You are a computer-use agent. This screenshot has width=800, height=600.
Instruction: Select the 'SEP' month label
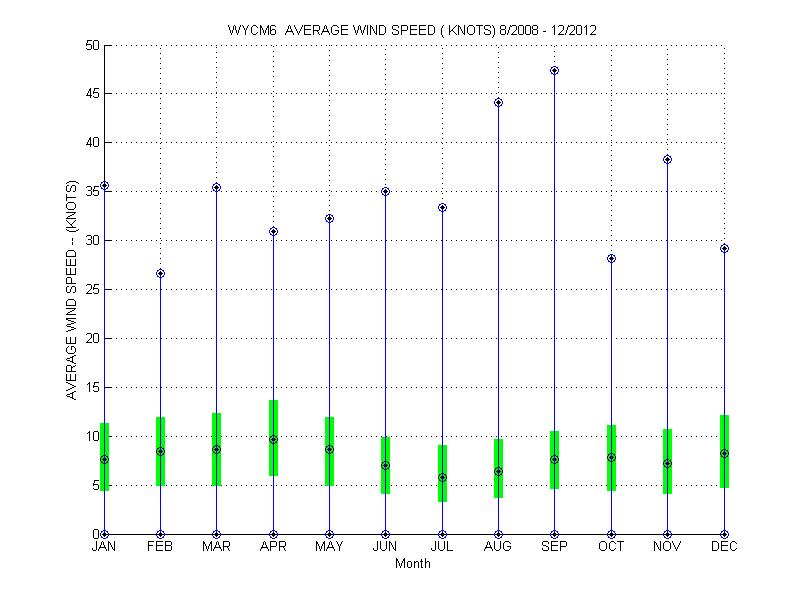(x=554, y=546)
